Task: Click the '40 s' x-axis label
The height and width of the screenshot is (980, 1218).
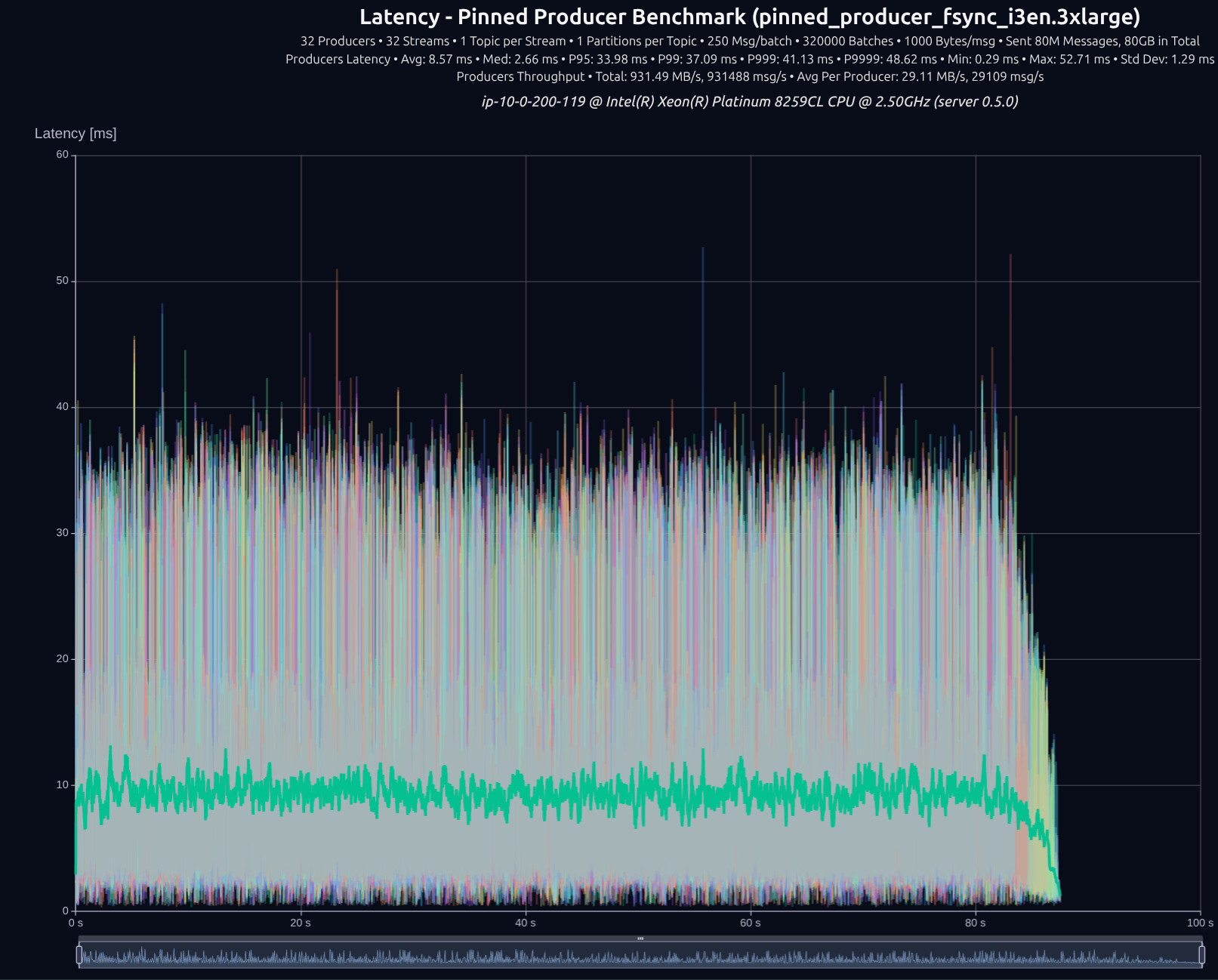Action: (526, 923)
